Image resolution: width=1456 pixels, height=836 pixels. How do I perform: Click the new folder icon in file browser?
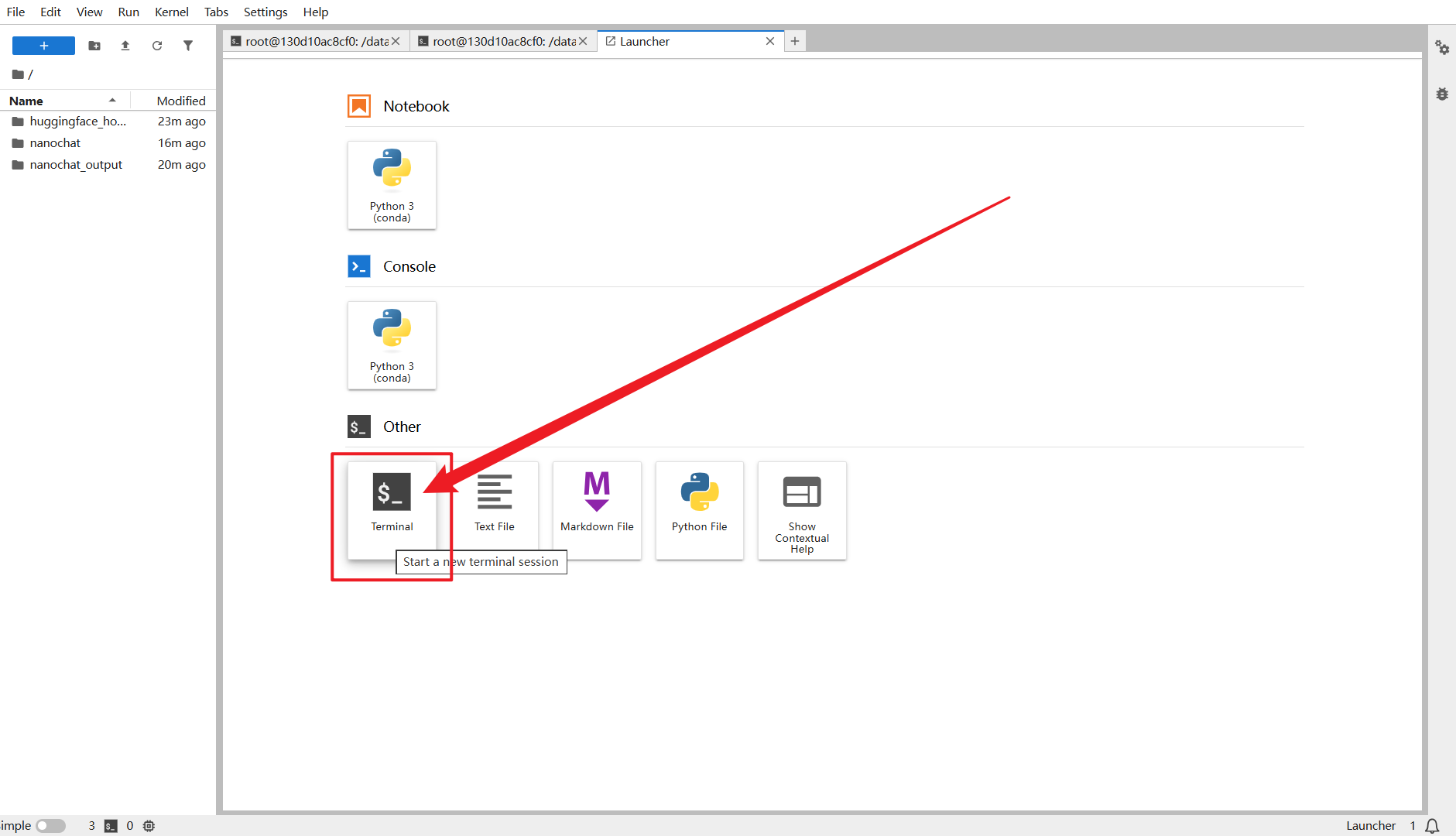[x=94, y=46]
